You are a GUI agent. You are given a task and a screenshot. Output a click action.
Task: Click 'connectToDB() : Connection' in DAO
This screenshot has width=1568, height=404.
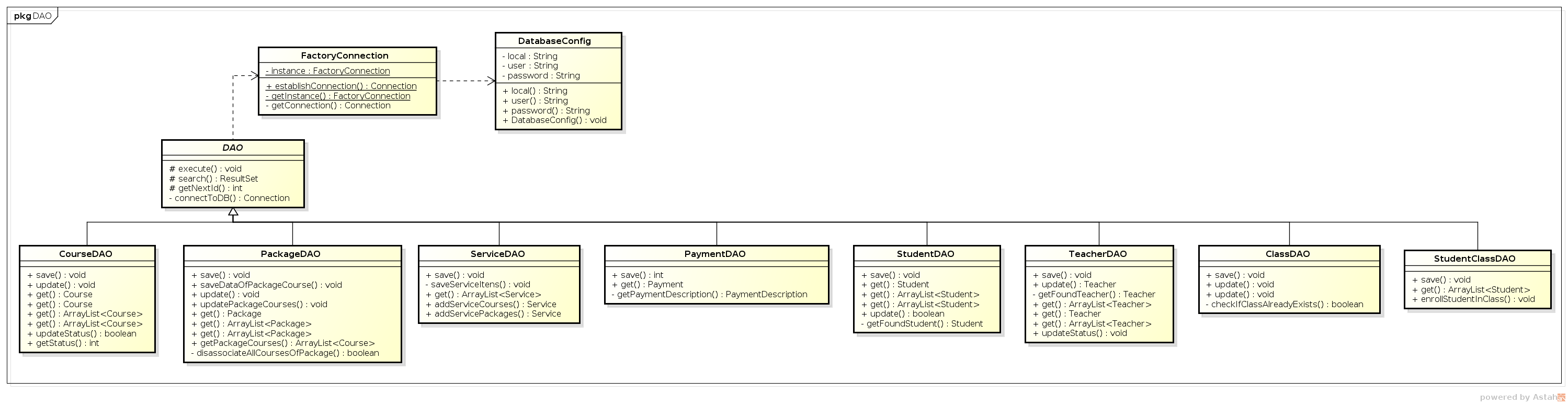[229, 198]
